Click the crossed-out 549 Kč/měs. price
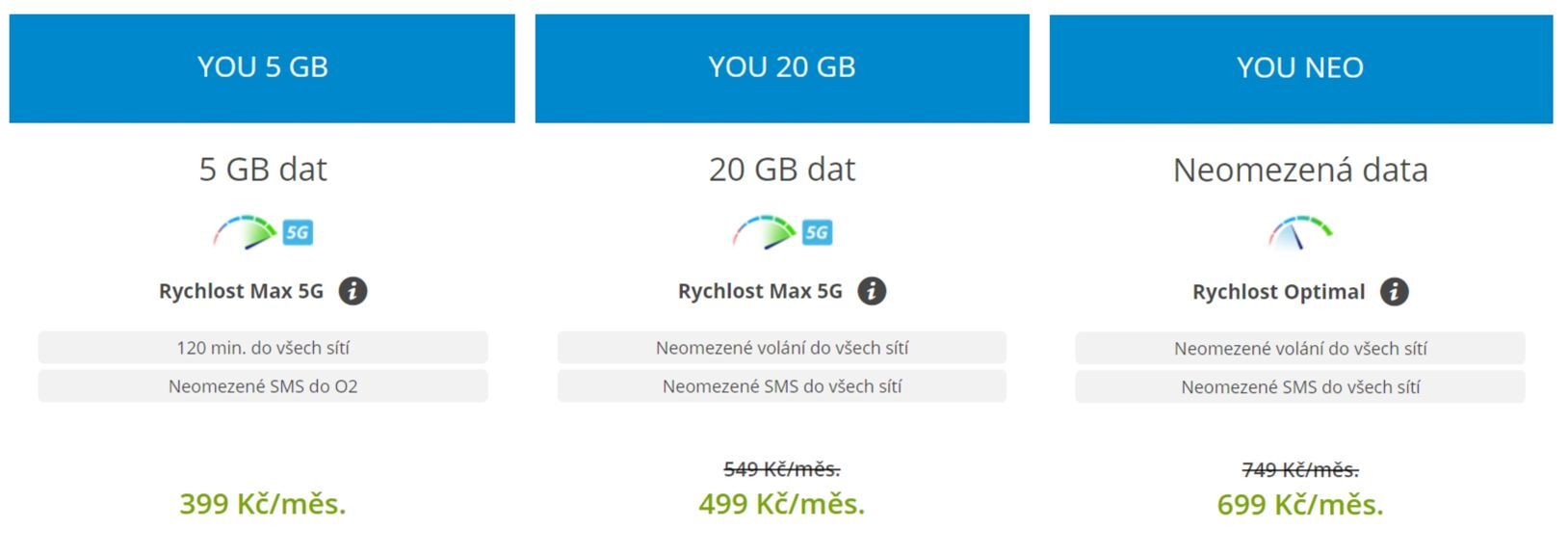The height and width of the screenshot is (555, 1568). click(x=782, y=469)
